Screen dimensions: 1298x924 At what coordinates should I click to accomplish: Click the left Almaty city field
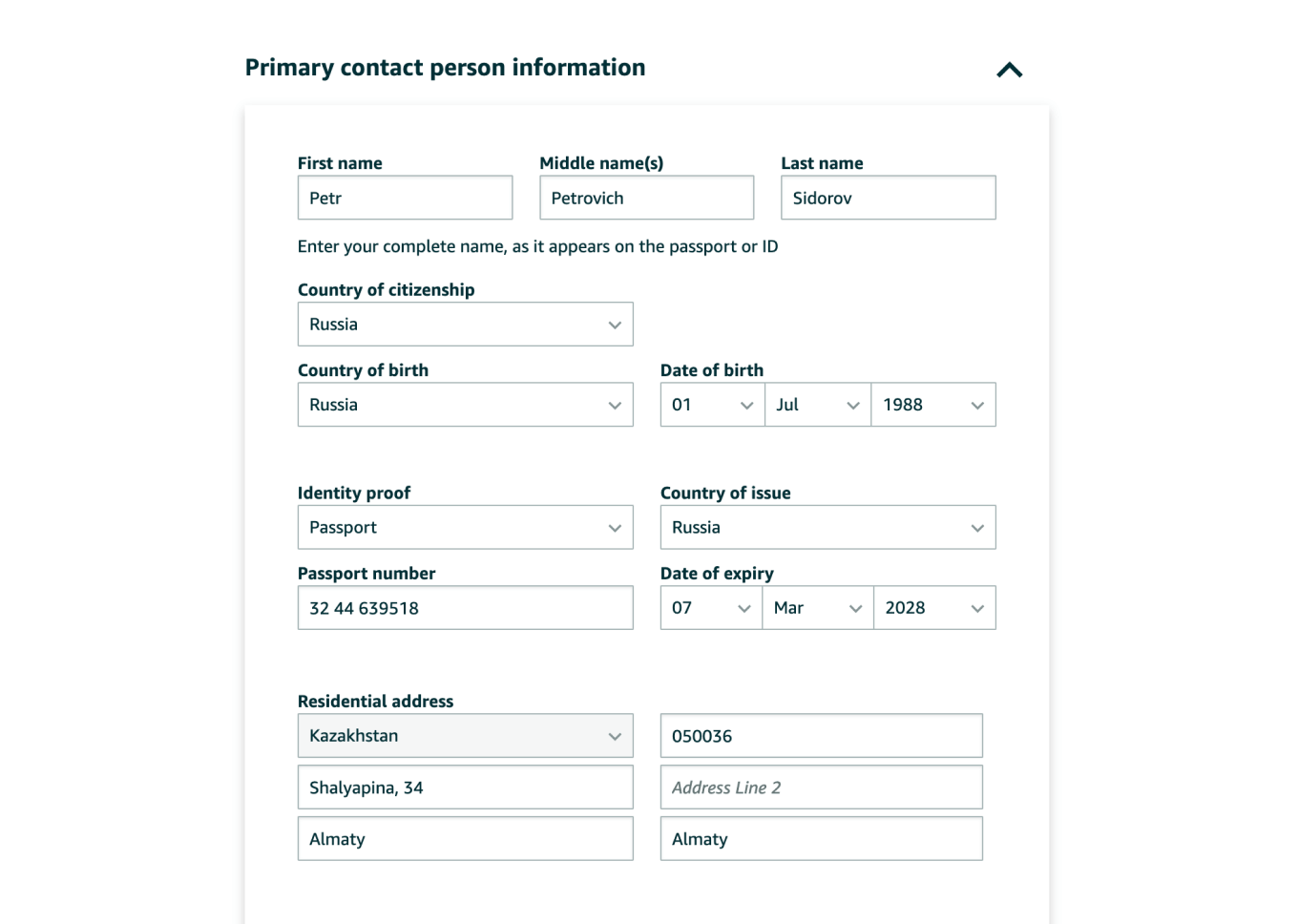pyautogui.click(x=465, y=839)
